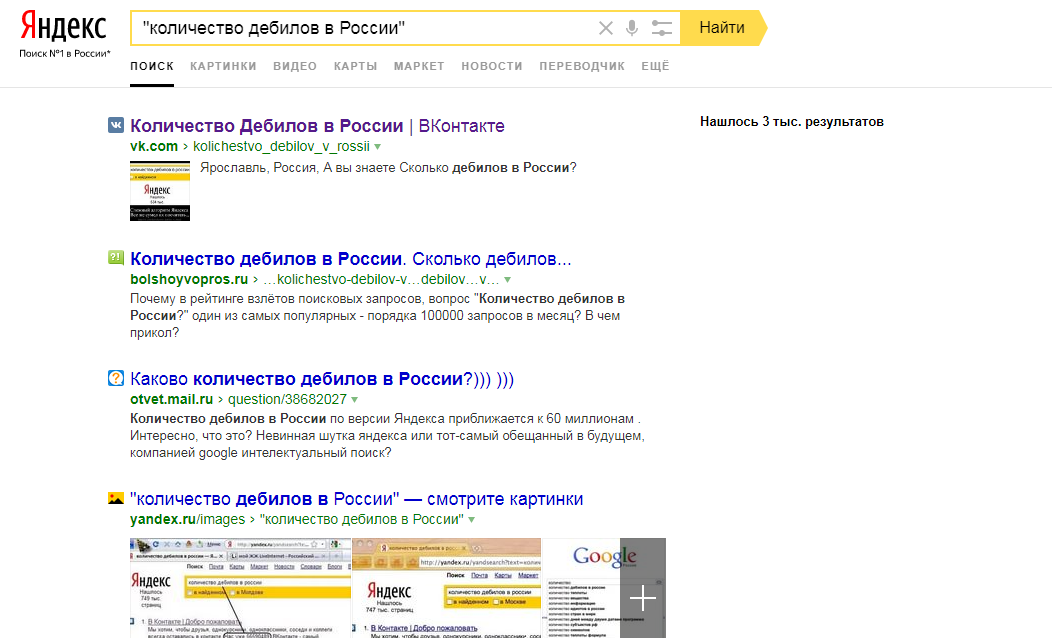The height and width of the screenshot is (638, 1052).
Task: Open the bolshoyvopros result title
Action: [351, 259]
